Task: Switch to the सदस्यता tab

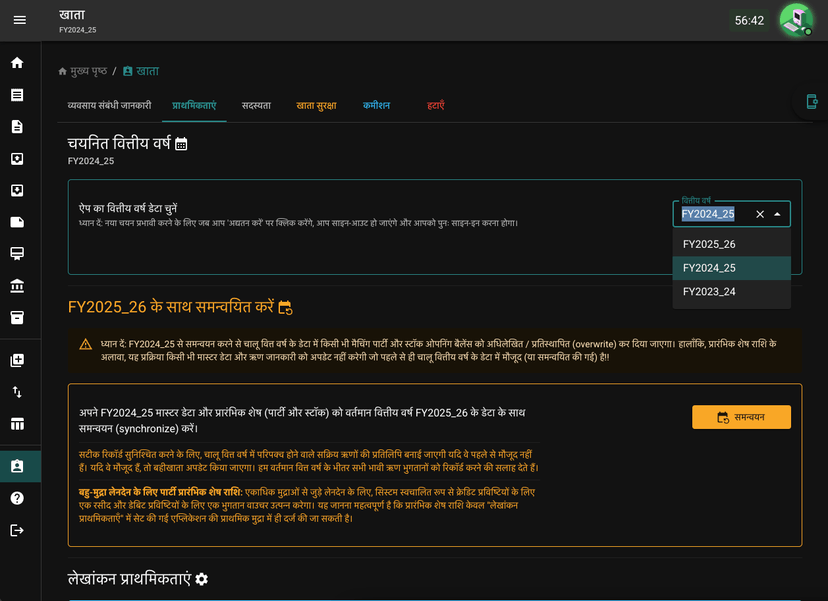Action: (x=256, y=106)
